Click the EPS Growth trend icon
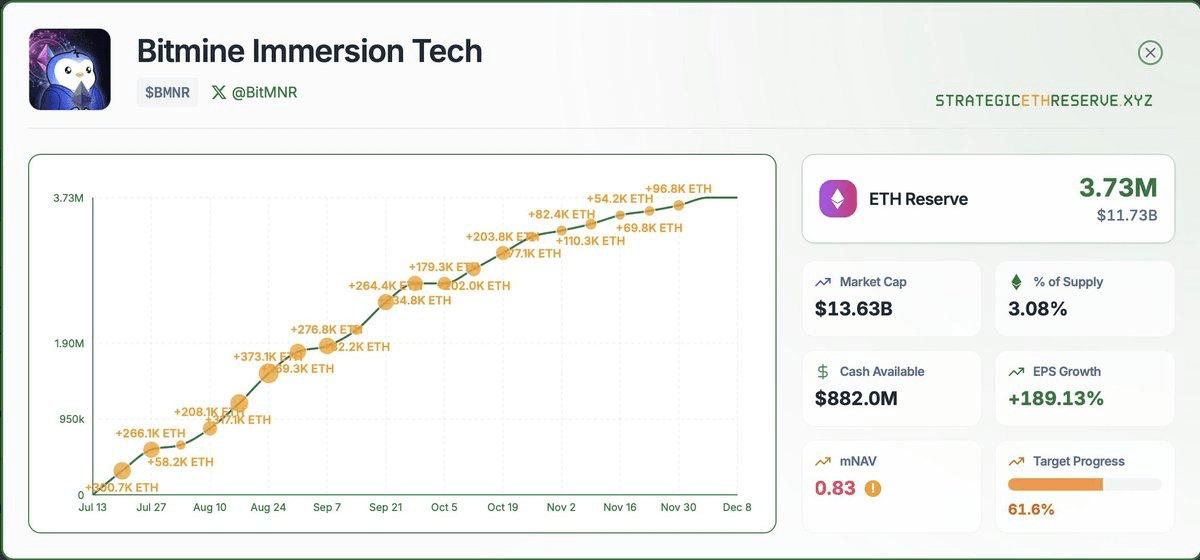 point(1017,372)
